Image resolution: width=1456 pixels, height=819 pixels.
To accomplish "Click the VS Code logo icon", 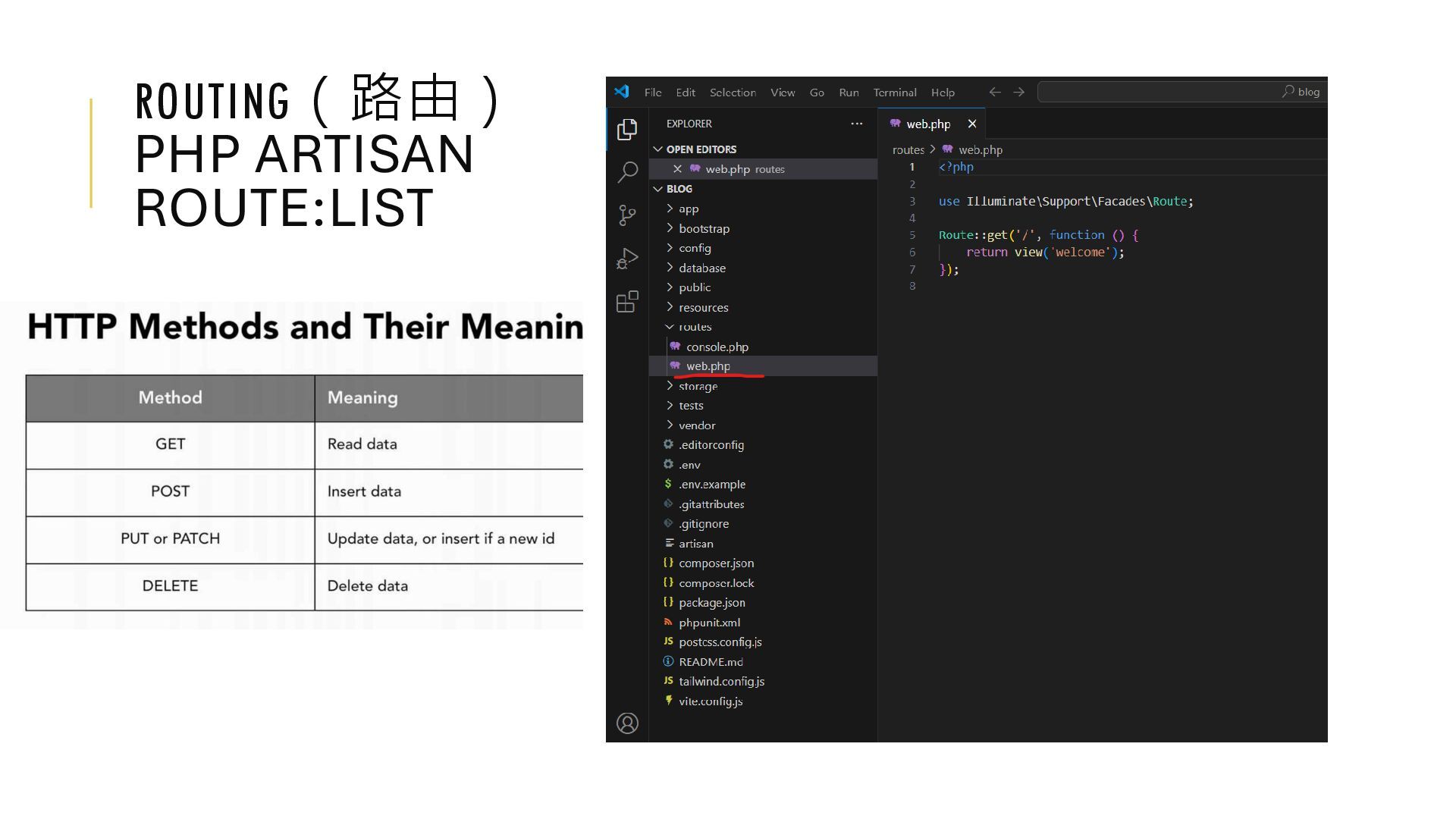I will 622,92.
